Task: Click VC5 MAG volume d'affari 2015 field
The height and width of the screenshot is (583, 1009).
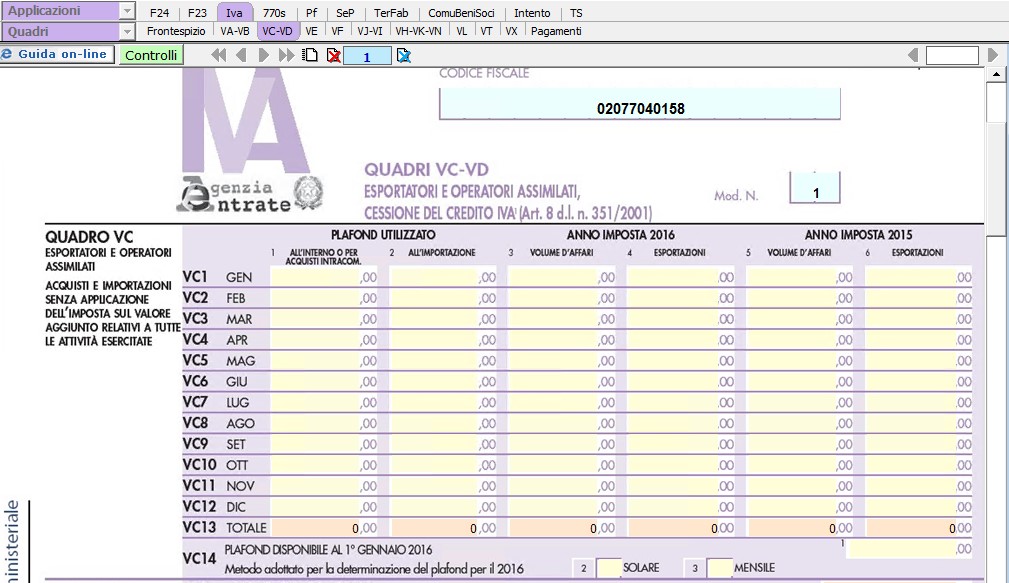Action: tap(799, 360)
